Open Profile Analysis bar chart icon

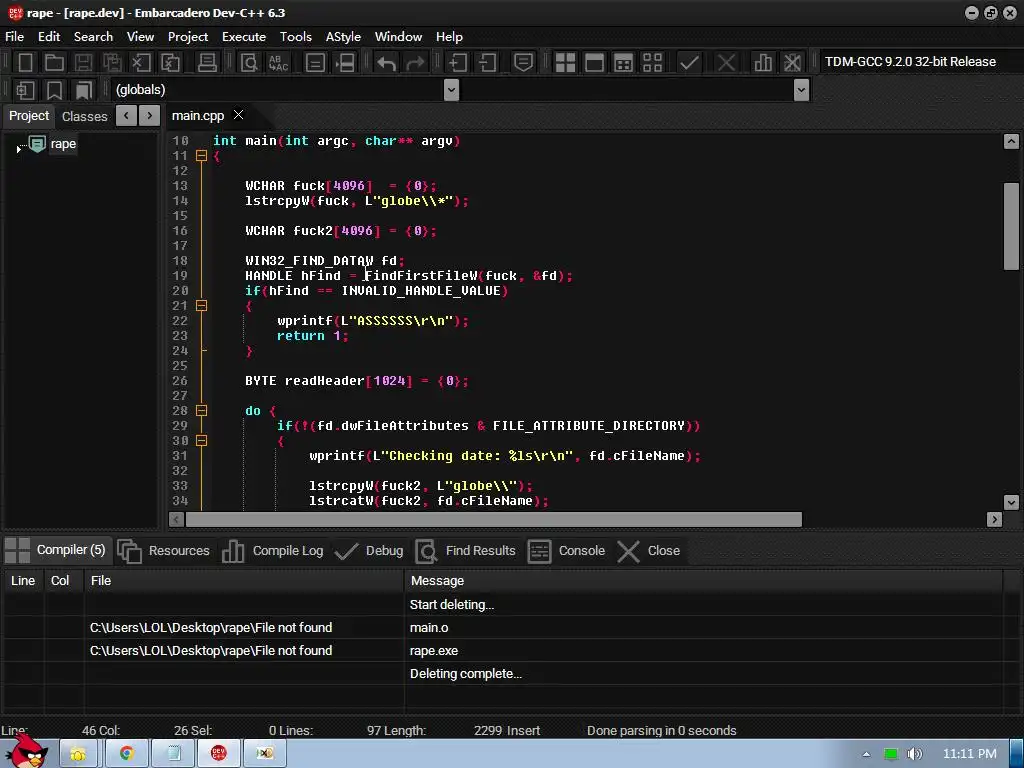coord(762,62)
